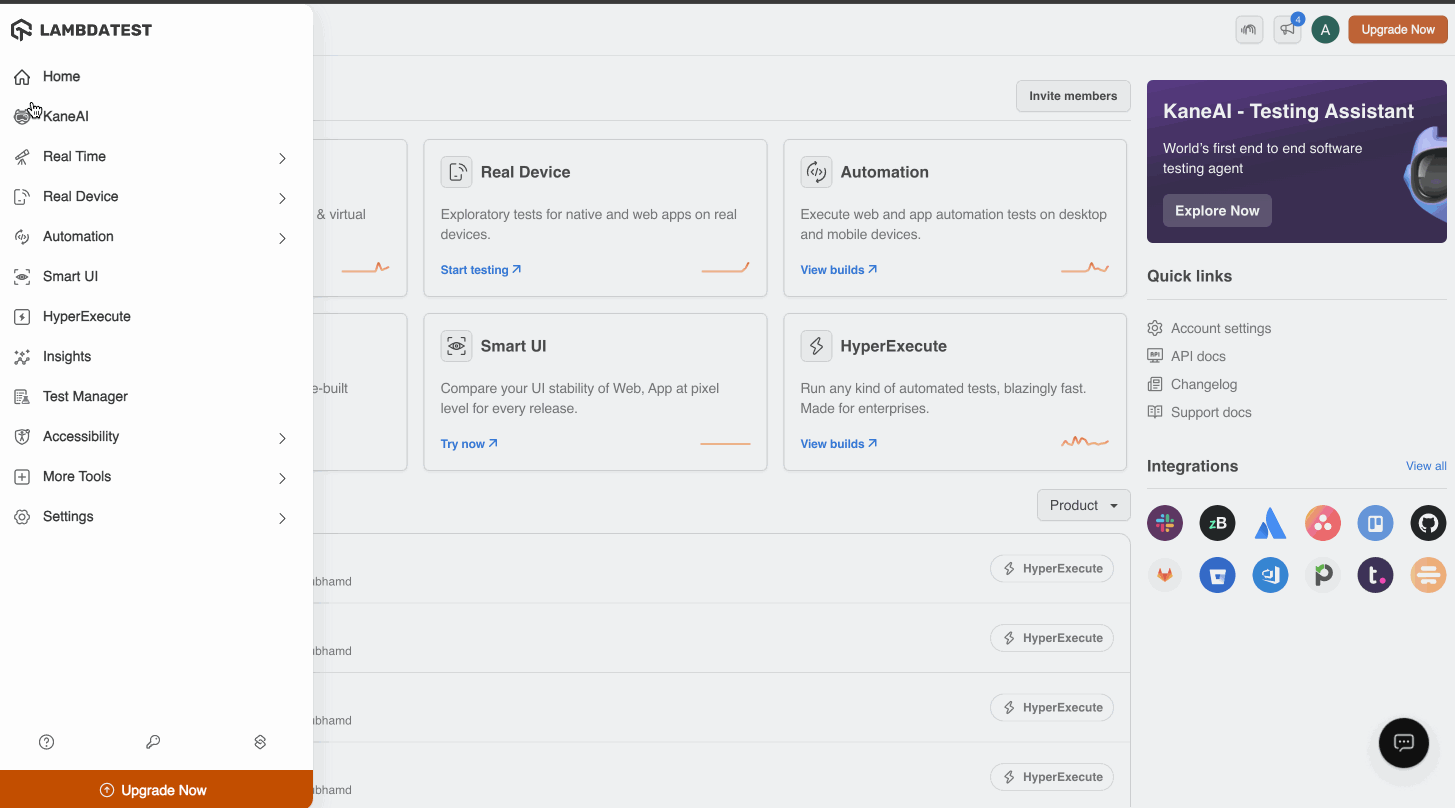The height and width of the screenshot is (808, 1455).
Task: Open the Account settings quick link
Action: pos(1220,328)
